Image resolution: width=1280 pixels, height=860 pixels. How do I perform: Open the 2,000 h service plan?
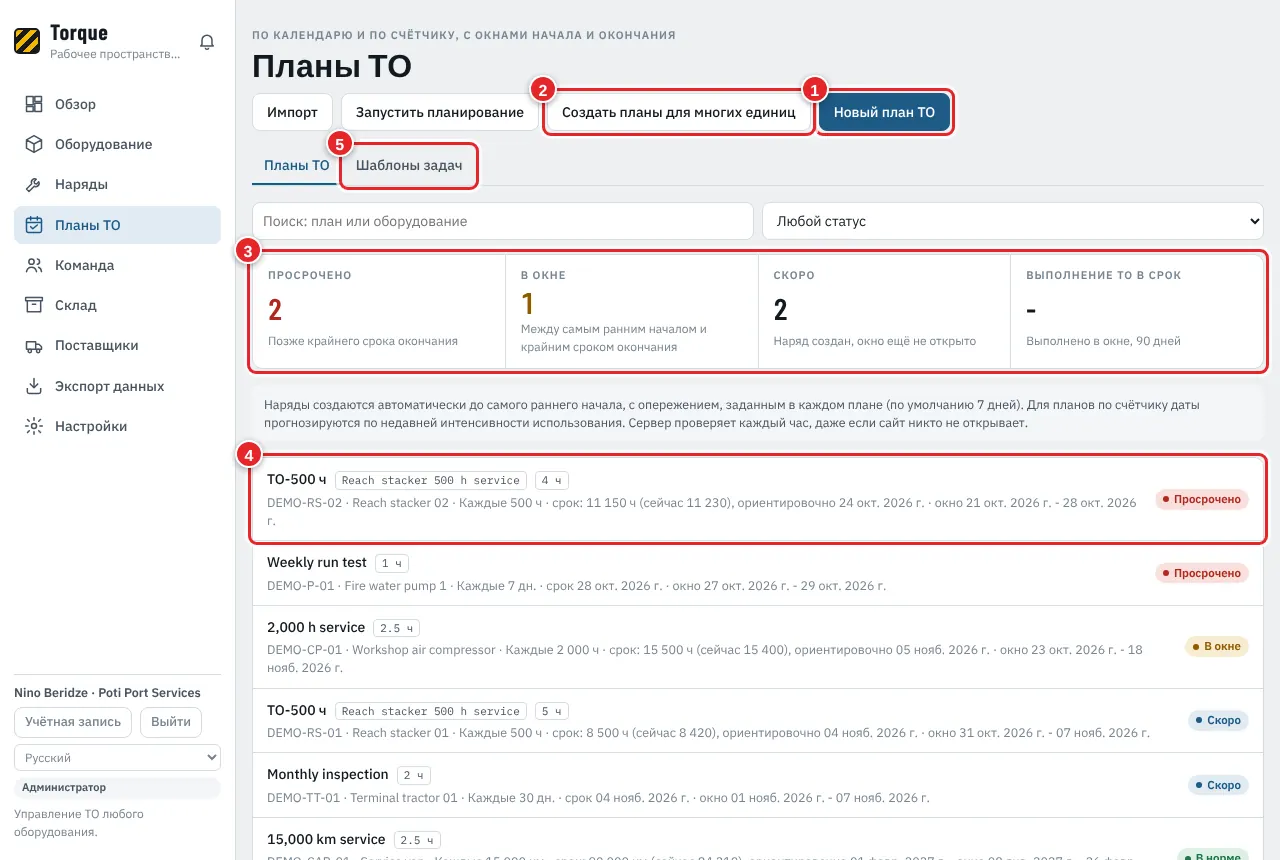tap(758, 646)
